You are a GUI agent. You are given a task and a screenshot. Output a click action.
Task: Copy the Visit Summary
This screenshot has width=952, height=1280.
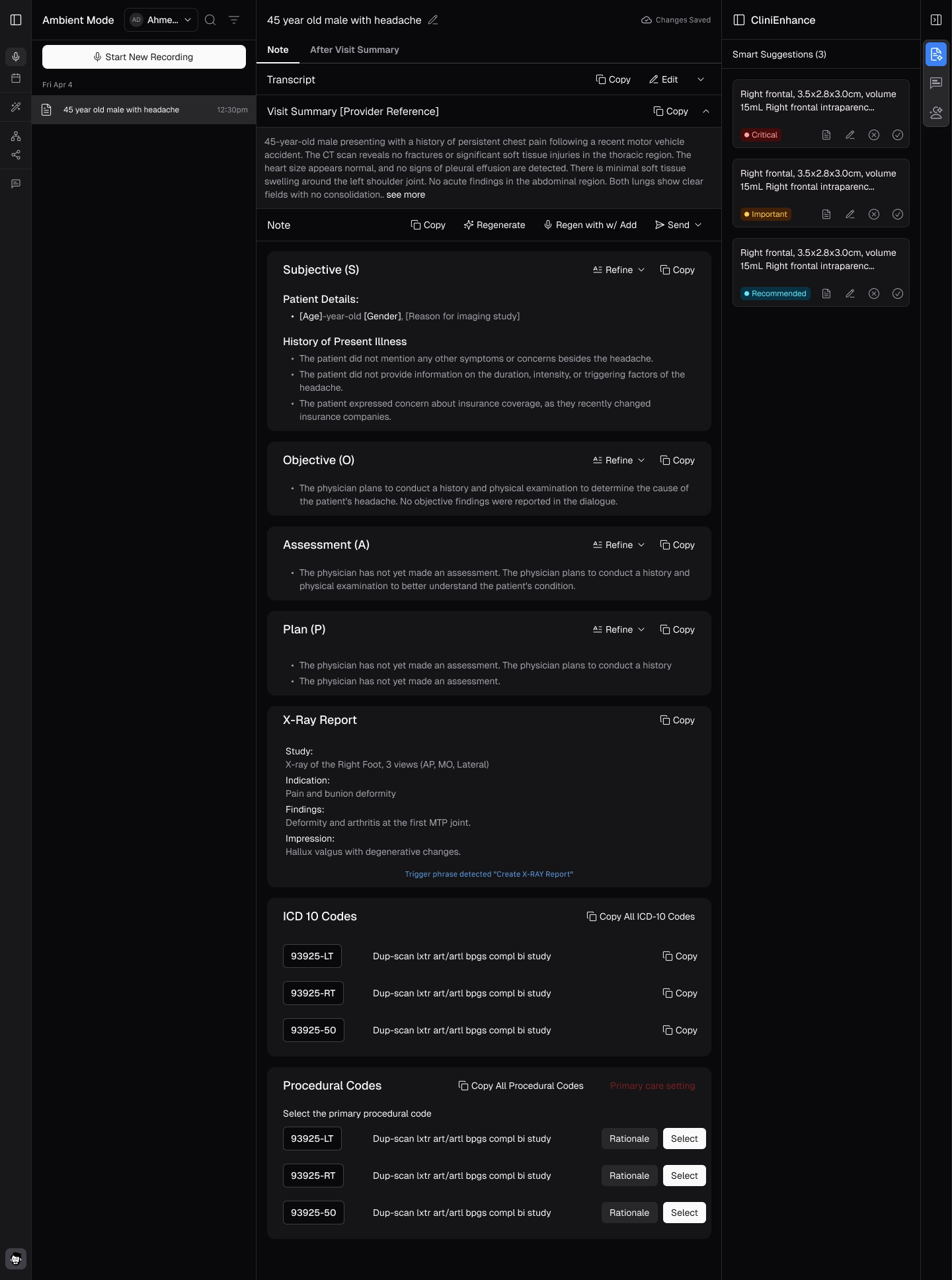pos(671,111)
